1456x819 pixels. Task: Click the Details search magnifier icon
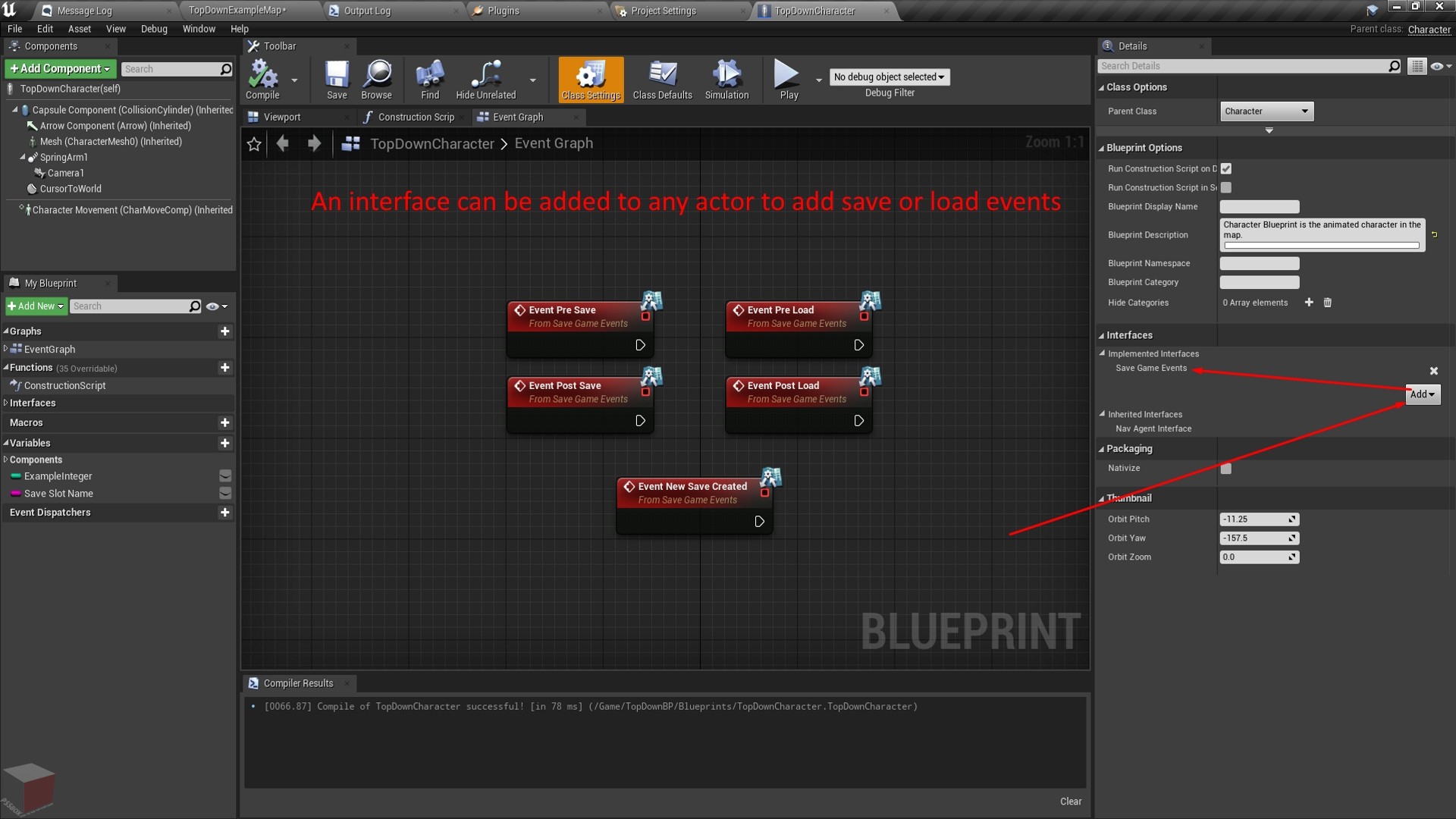point(1394,66)
